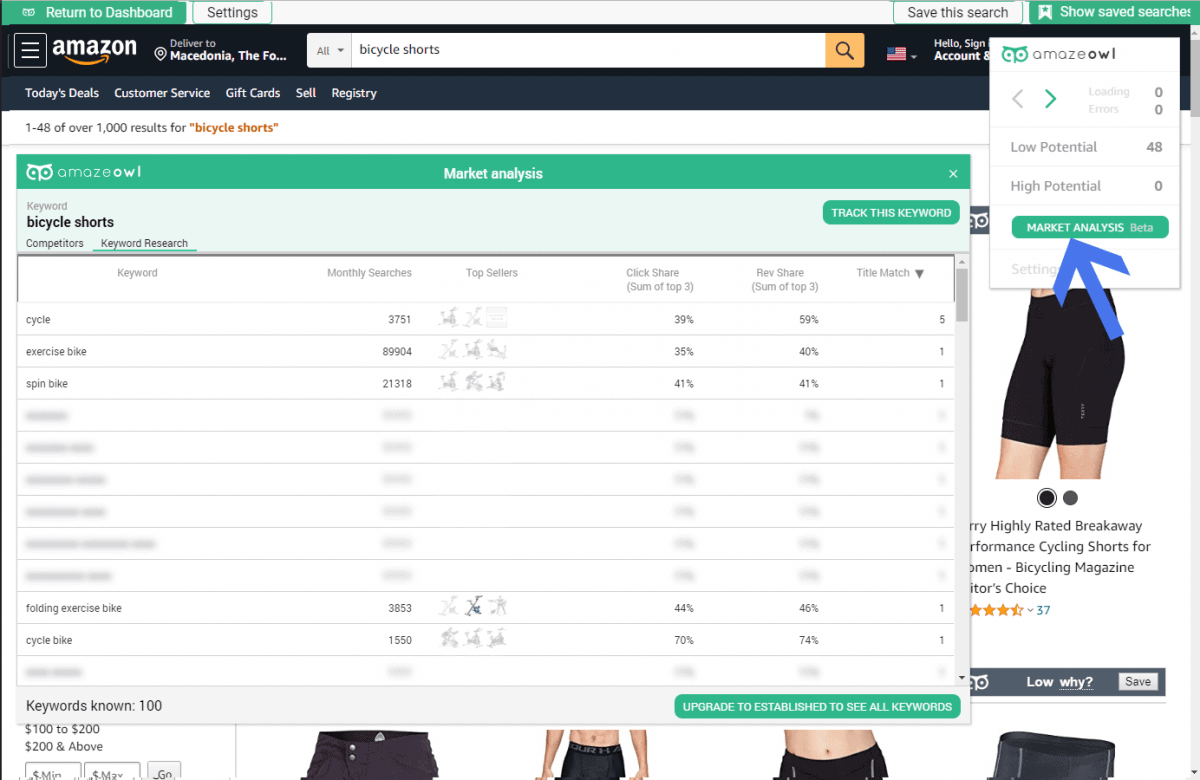Click the Keyword column header
Viewport: 1200px width, 780px height.
tap(137, 273)
